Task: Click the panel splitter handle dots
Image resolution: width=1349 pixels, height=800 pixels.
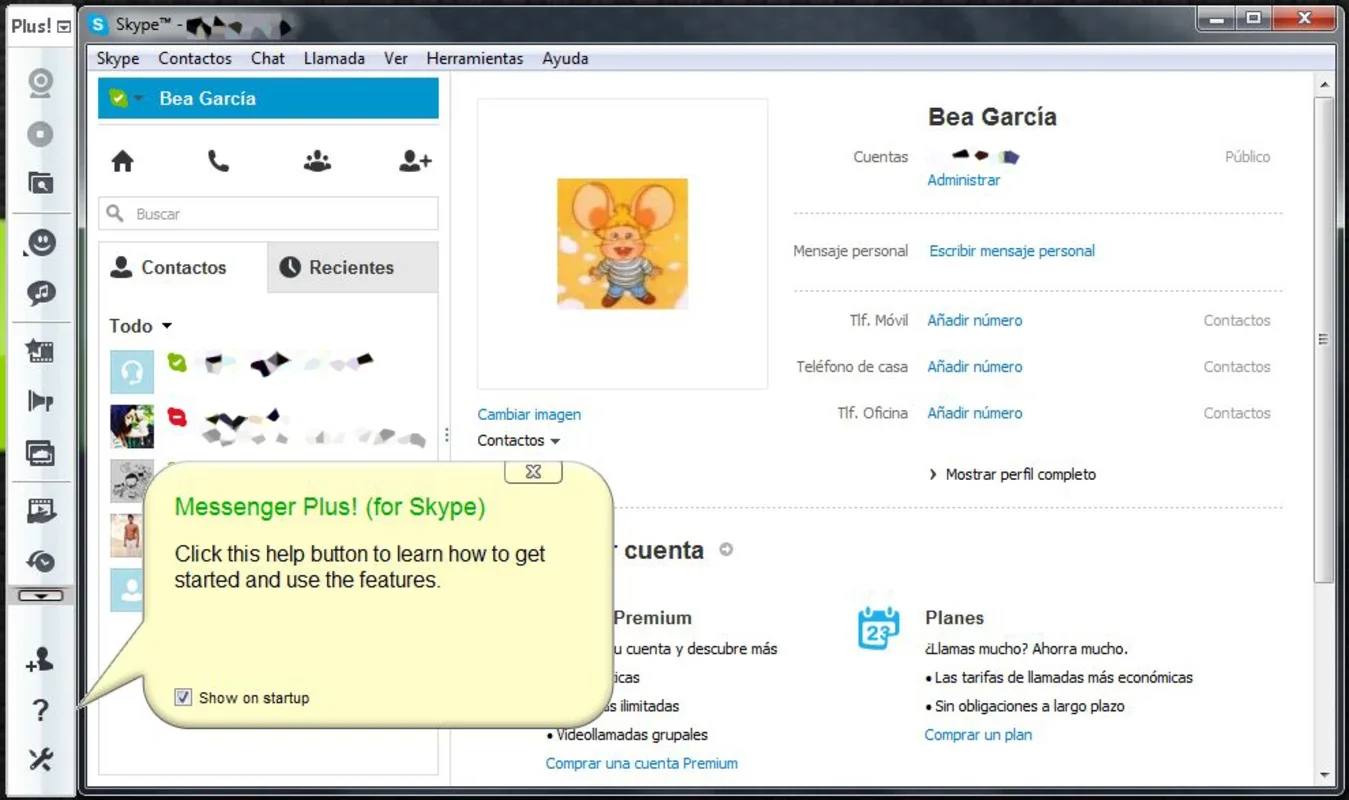Action: click(x=446, y=435)
